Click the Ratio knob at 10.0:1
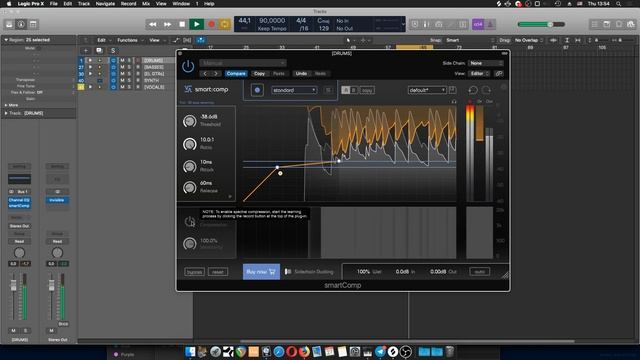 (x=189, y=144)
